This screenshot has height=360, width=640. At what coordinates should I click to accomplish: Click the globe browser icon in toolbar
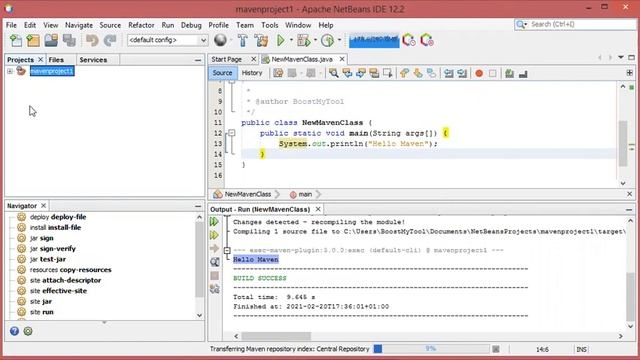tap(220, 40)
